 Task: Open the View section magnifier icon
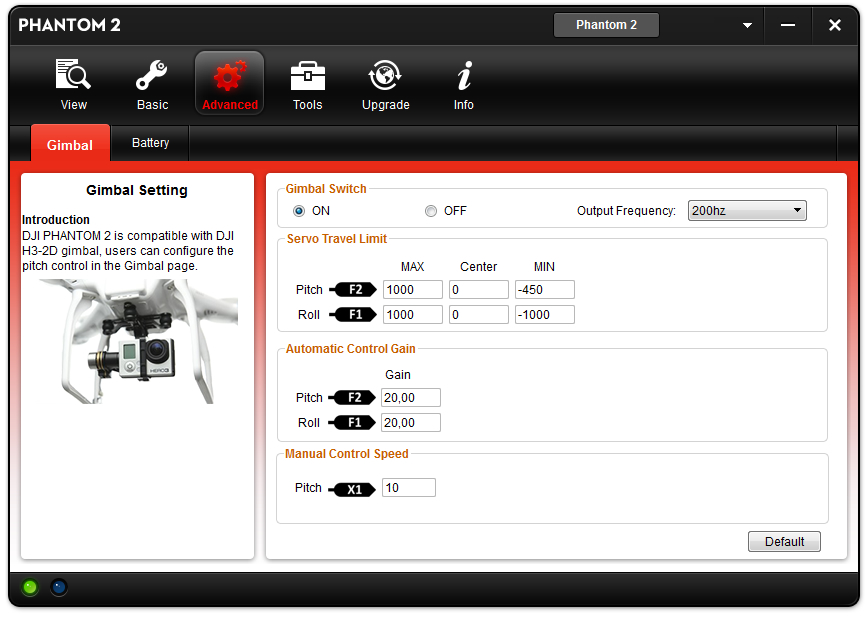tap(73, 75)
